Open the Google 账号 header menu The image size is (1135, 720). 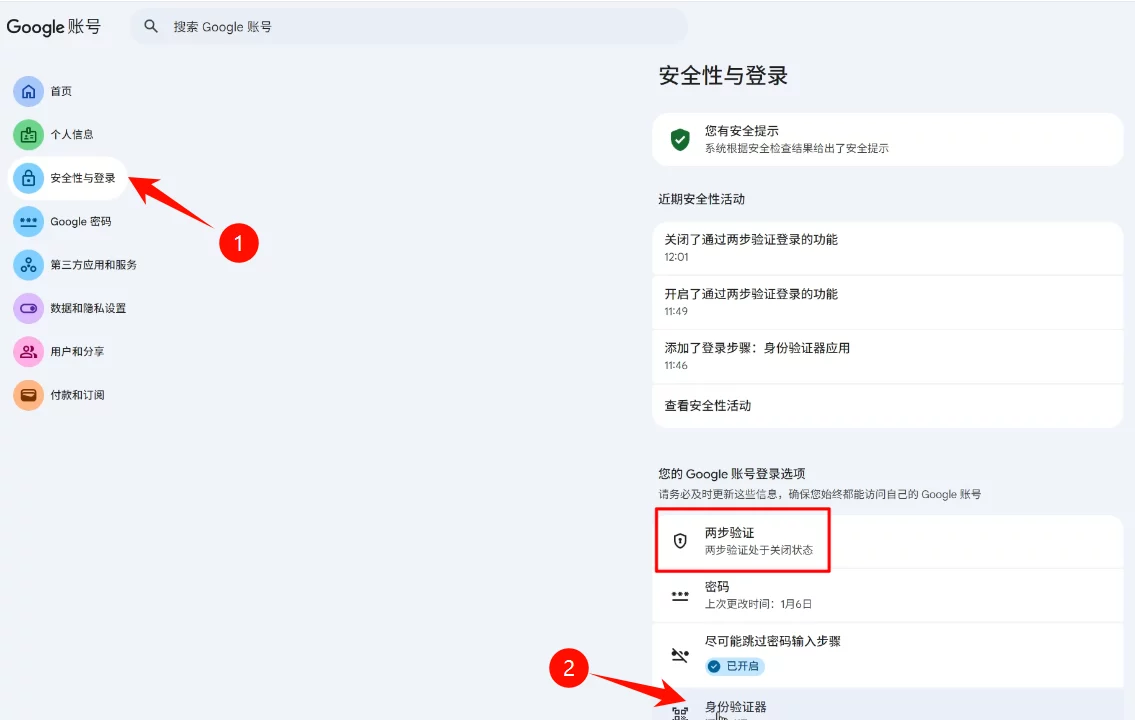pos(55,27)
